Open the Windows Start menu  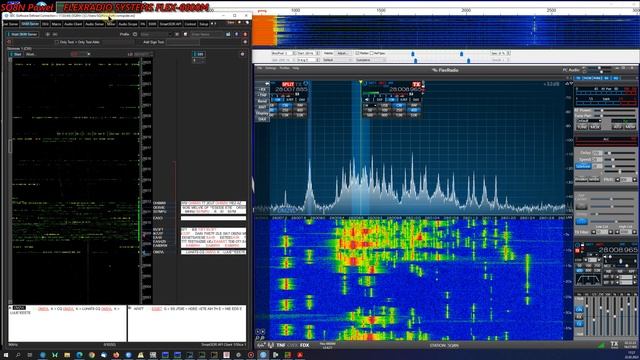(x=6, y=355)
